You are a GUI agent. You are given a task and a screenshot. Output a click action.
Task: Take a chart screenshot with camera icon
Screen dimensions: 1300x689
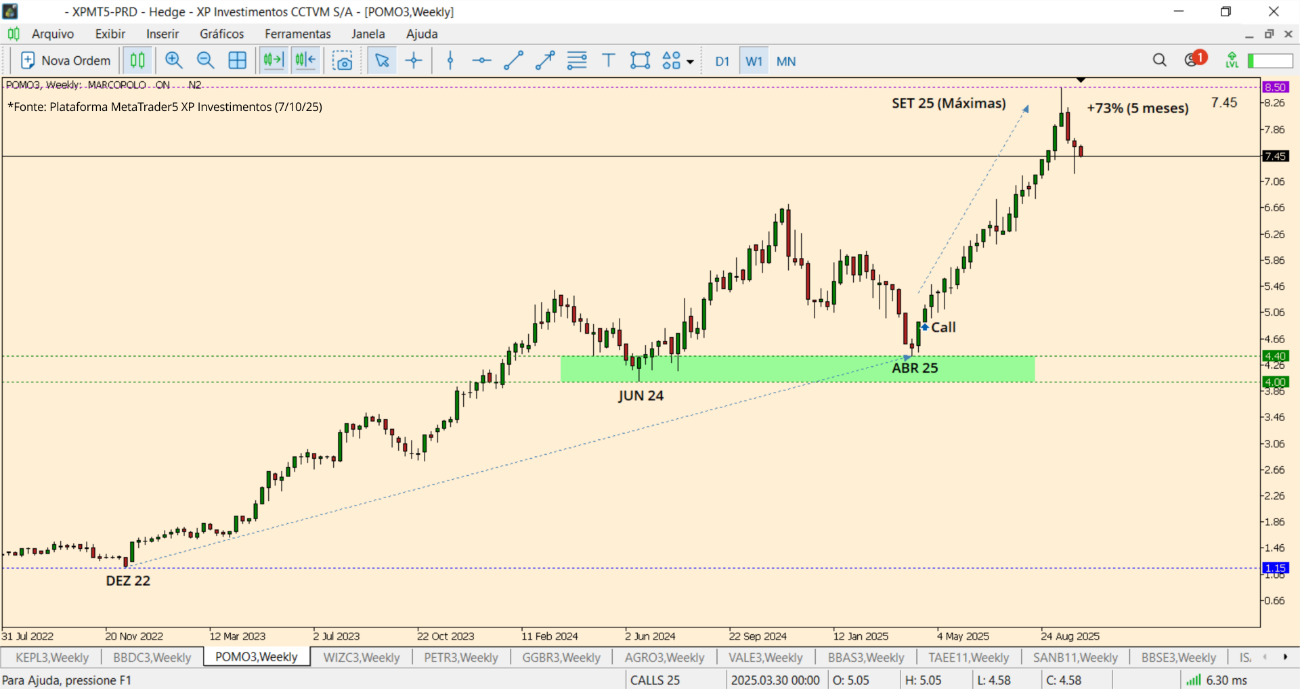(x=343, y=61)
